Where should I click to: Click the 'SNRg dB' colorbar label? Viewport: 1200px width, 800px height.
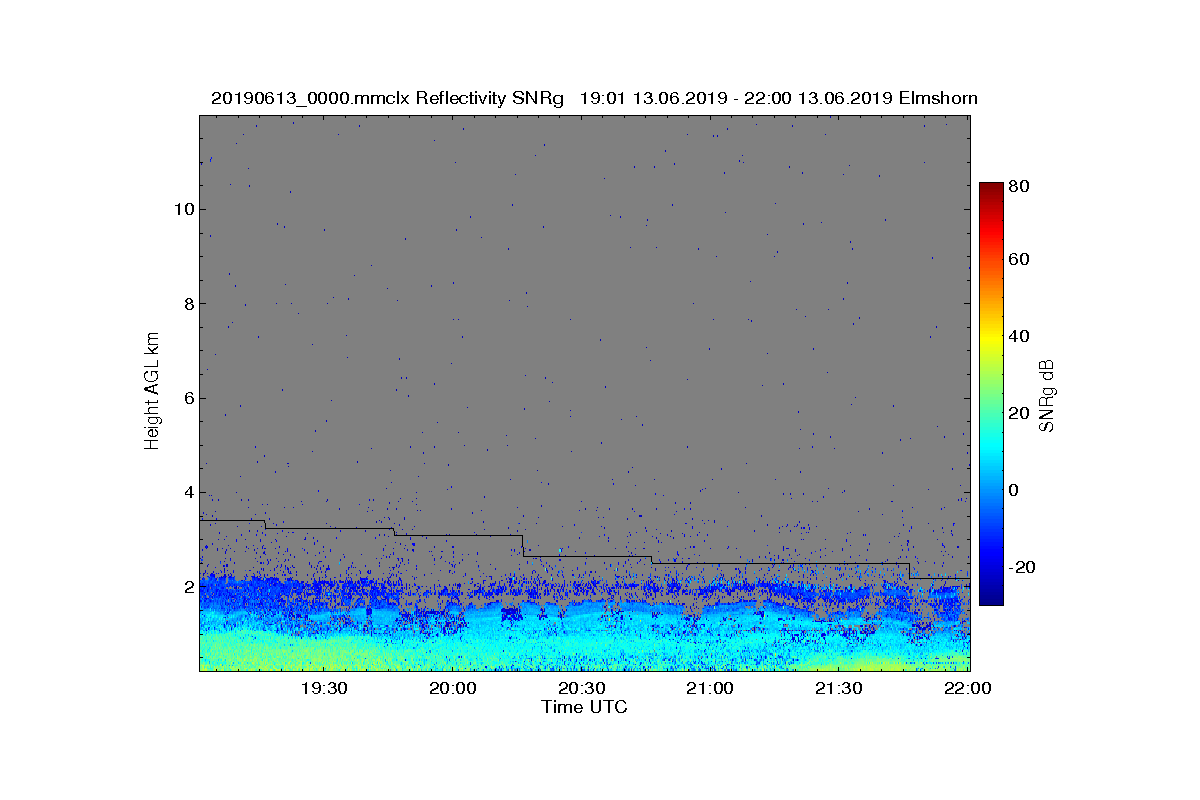click(x=1047, y=395)
